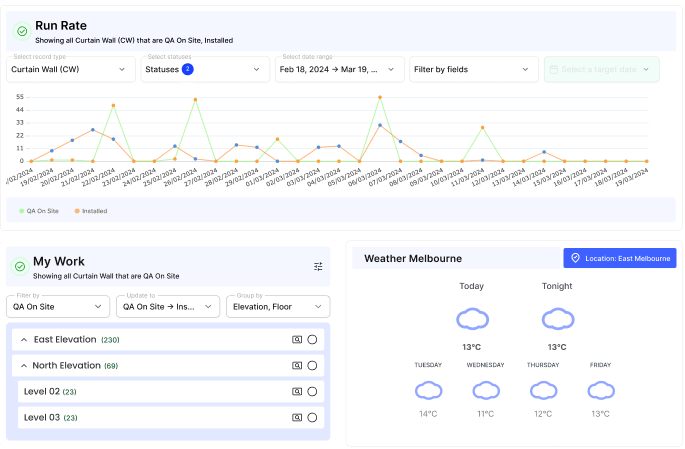Click Wednesday's cloud forecast icon
The width and height of the screenshot is (685, 449).
click(486, 390)
